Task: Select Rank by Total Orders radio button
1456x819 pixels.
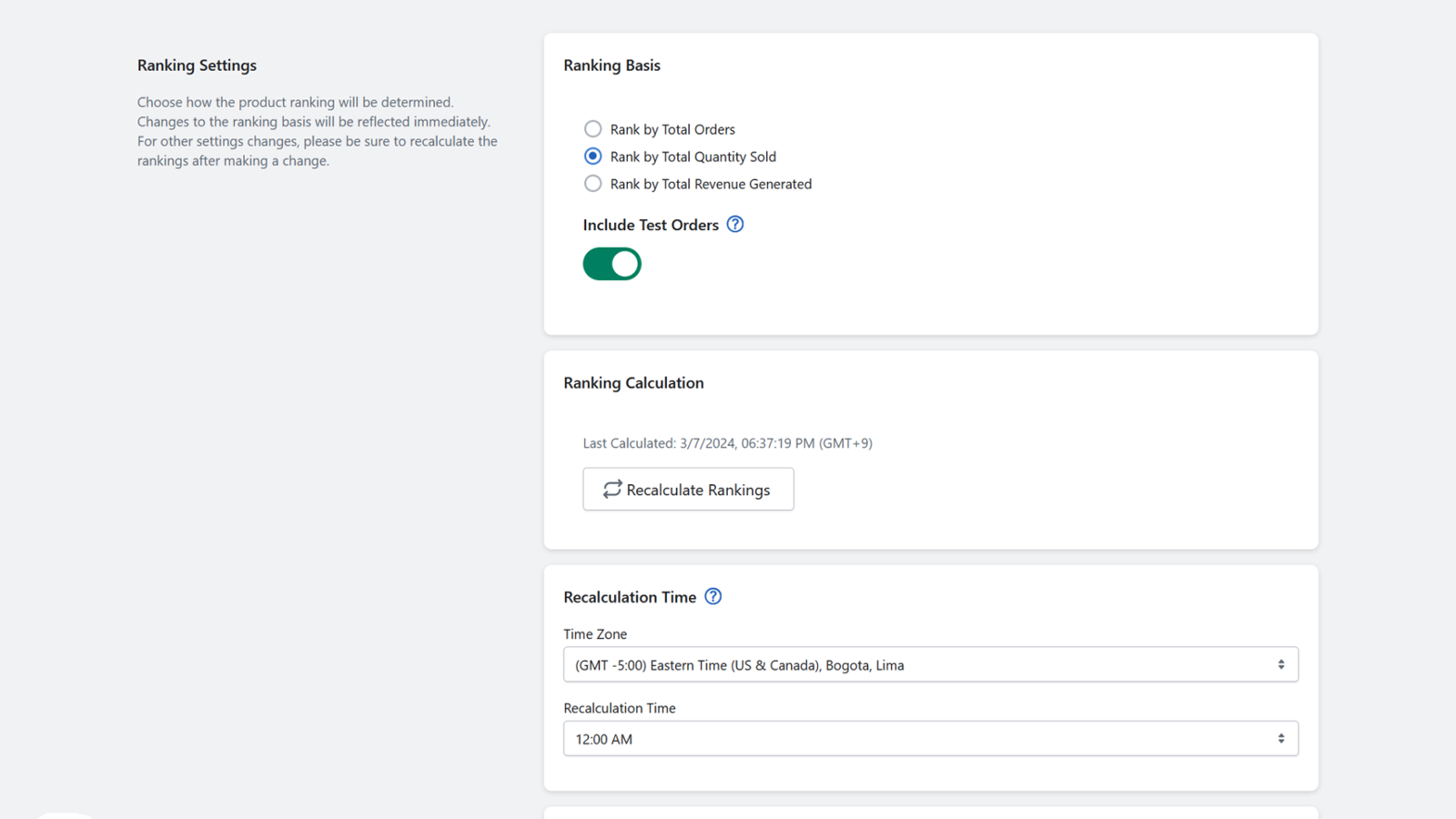Action: point(593,129)
